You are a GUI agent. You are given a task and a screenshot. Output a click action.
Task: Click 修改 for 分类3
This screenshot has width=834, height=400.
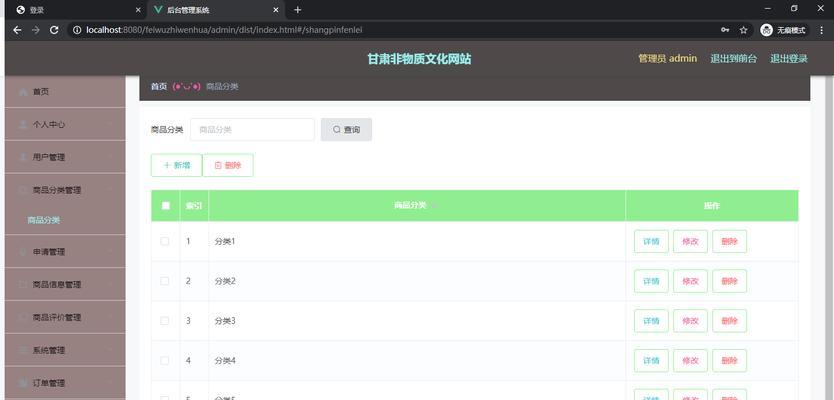coord(690,321)
